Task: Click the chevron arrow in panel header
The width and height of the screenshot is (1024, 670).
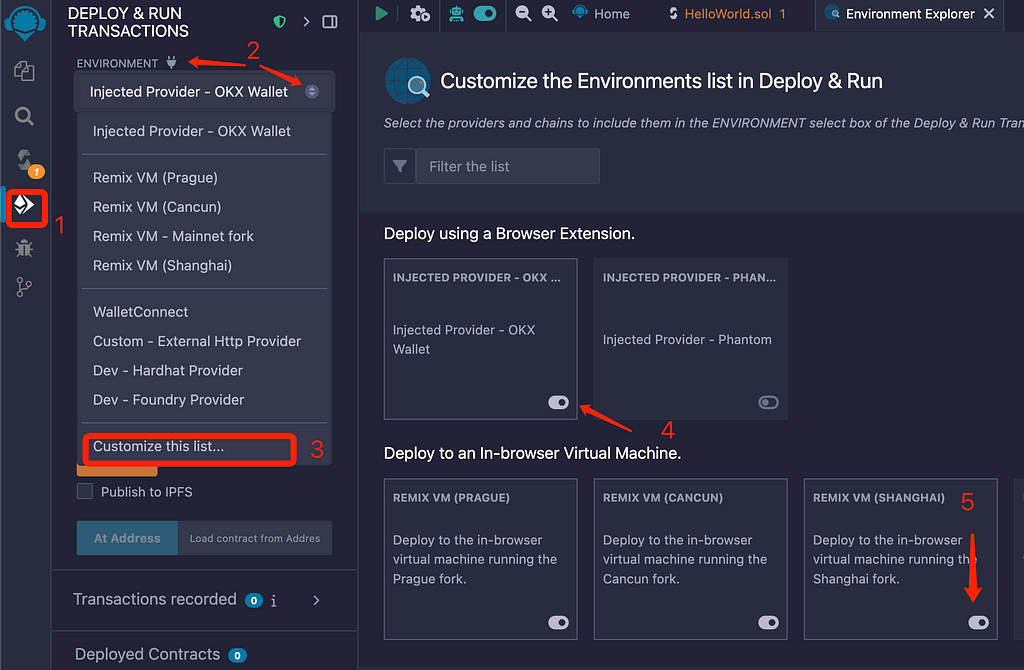Action: point(306,22)
